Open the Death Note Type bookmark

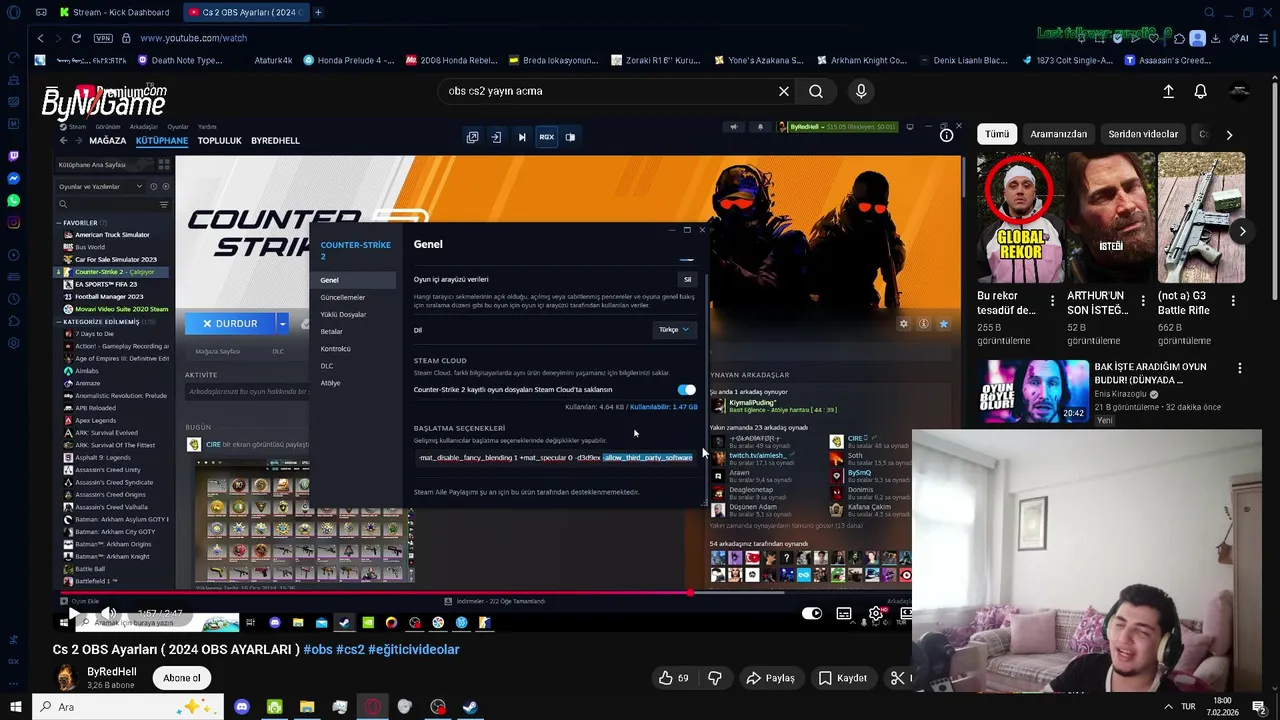pyautogui.click(x=179, y=60)
